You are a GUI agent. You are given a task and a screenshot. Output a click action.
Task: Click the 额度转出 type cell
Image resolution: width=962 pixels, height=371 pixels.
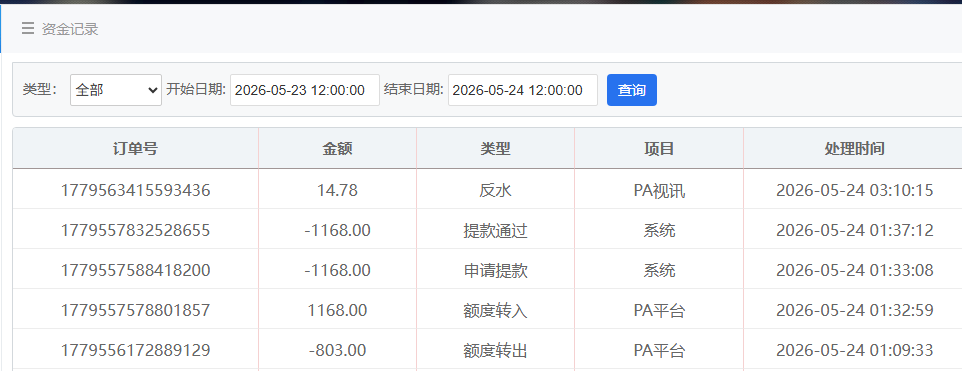495,350
